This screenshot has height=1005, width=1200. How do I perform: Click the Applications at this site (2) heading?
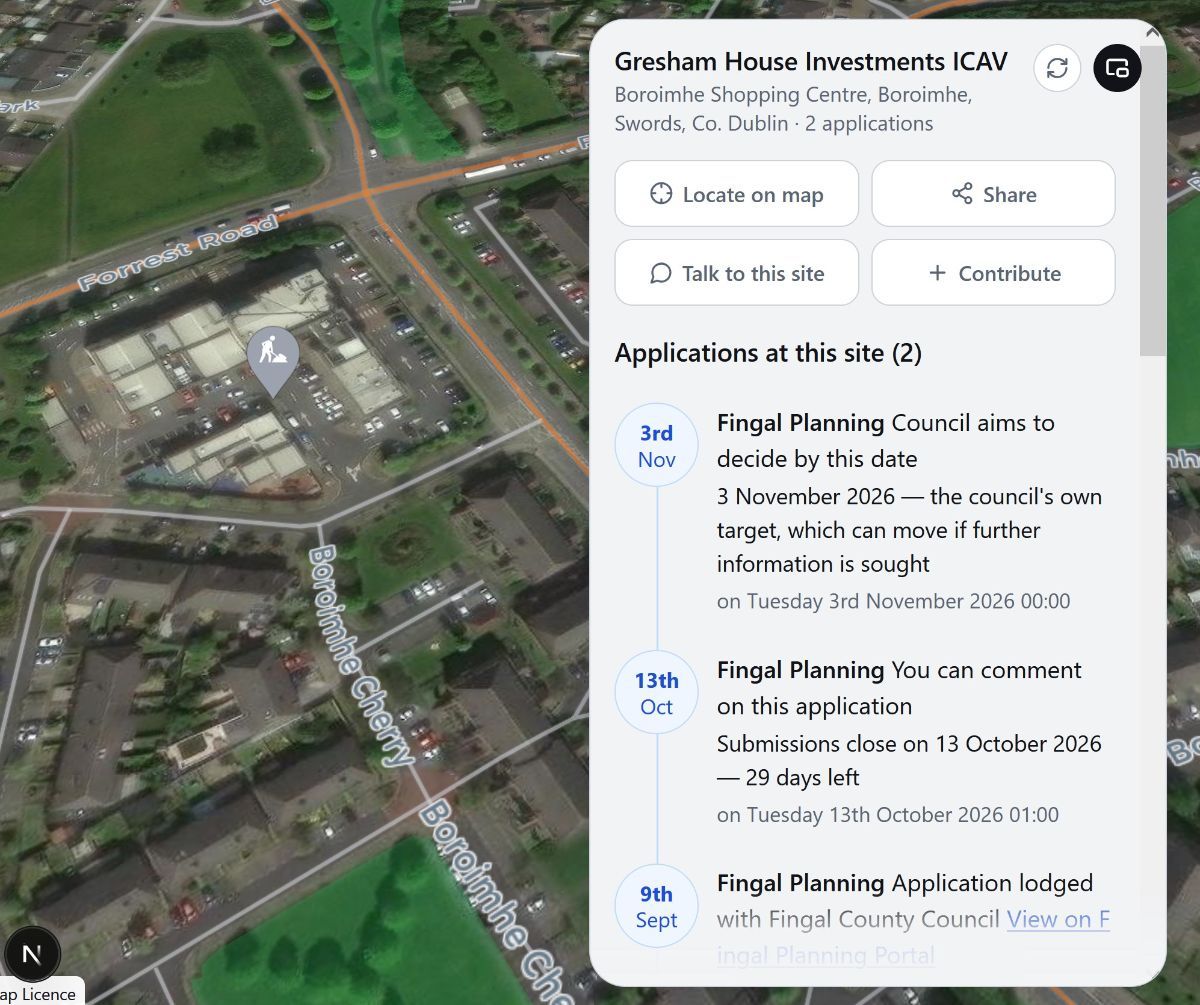[x=768, y=353]
